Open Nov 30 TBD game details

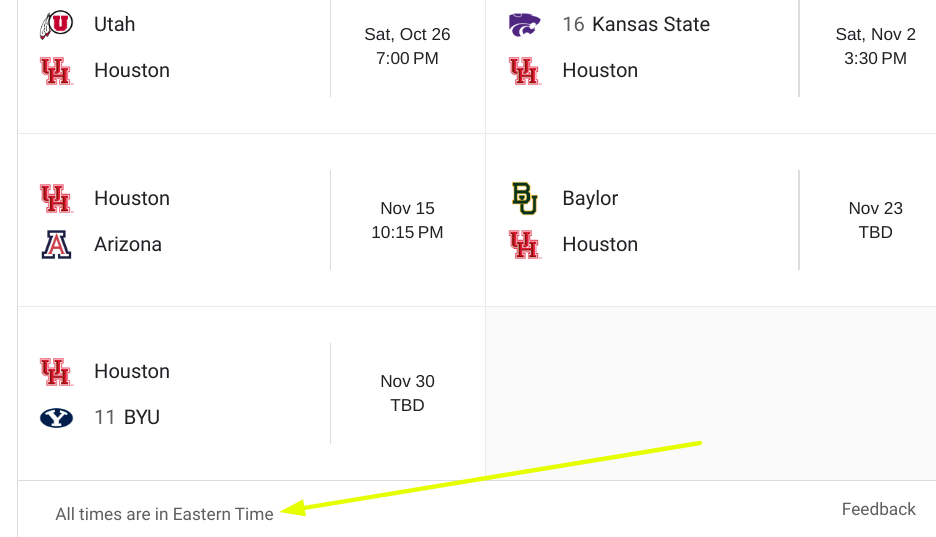(x=407, y=393)
